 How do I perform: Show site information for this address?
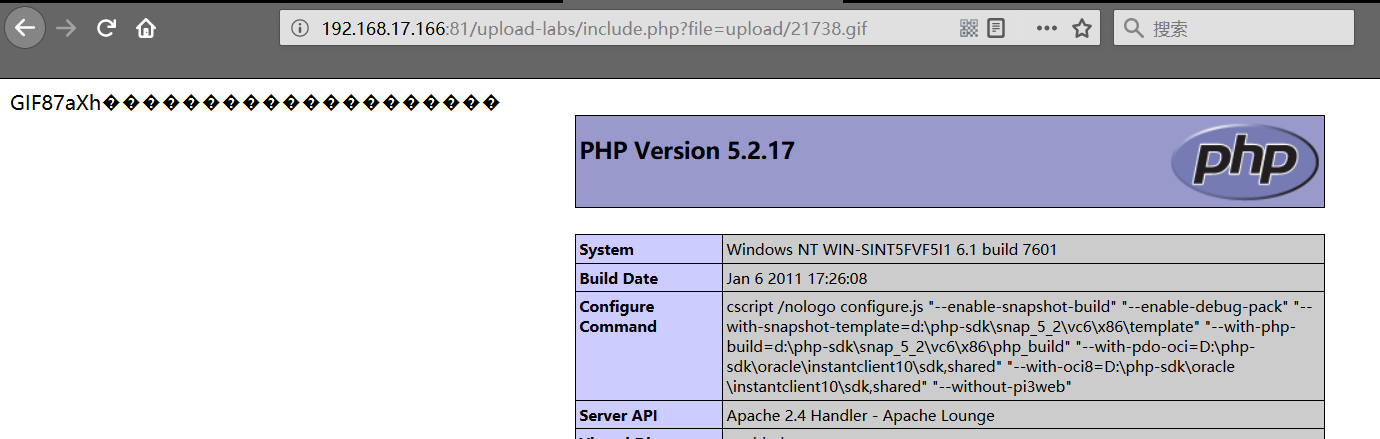[x=299, y=28]
